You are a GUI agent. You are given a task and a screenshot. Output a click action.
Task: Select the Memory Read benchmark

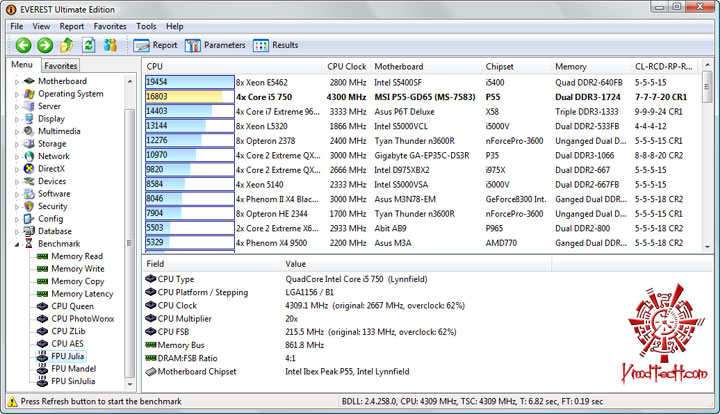[77, 256]
